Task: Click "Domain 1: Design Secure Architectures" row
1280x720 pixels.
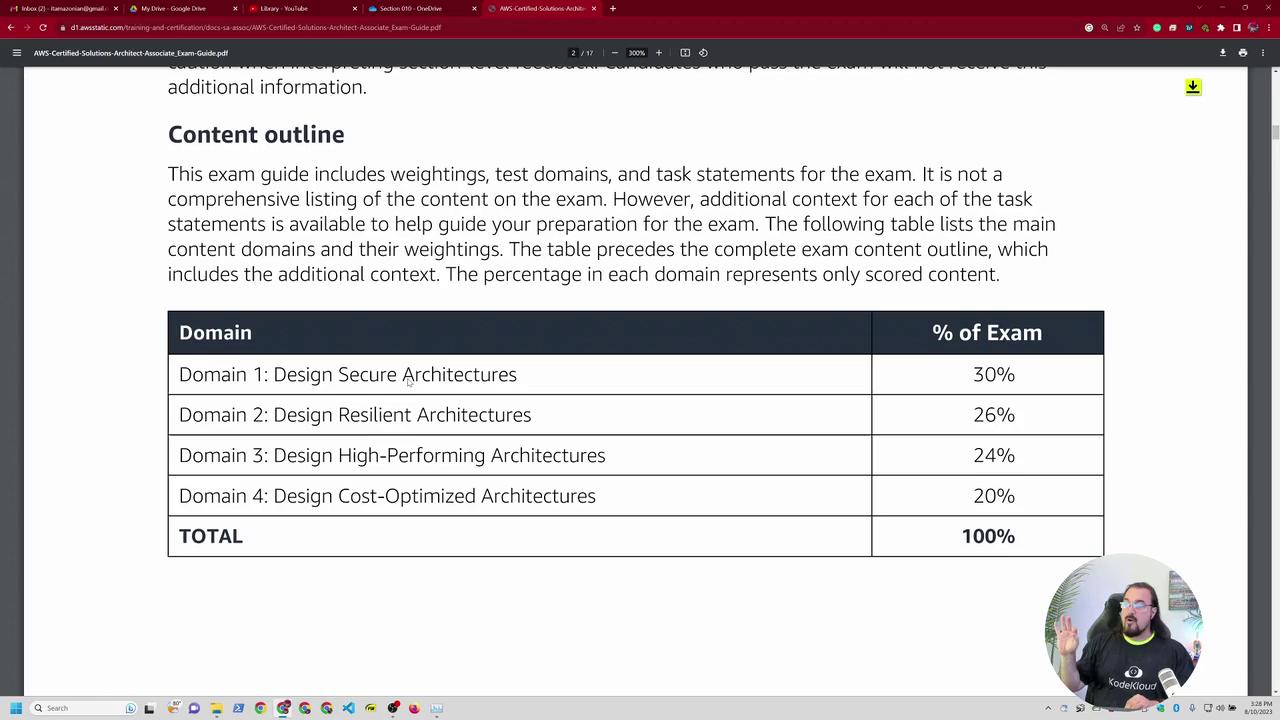Action: [519, 374]
